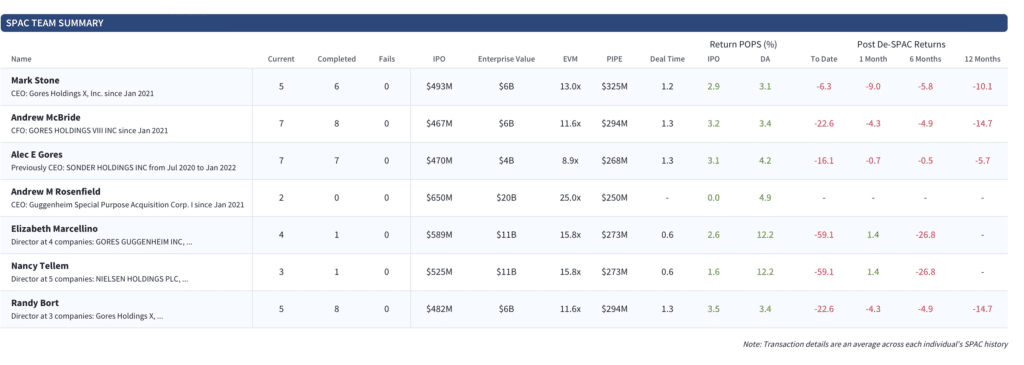Sort by Current column header

click(281, 59)
